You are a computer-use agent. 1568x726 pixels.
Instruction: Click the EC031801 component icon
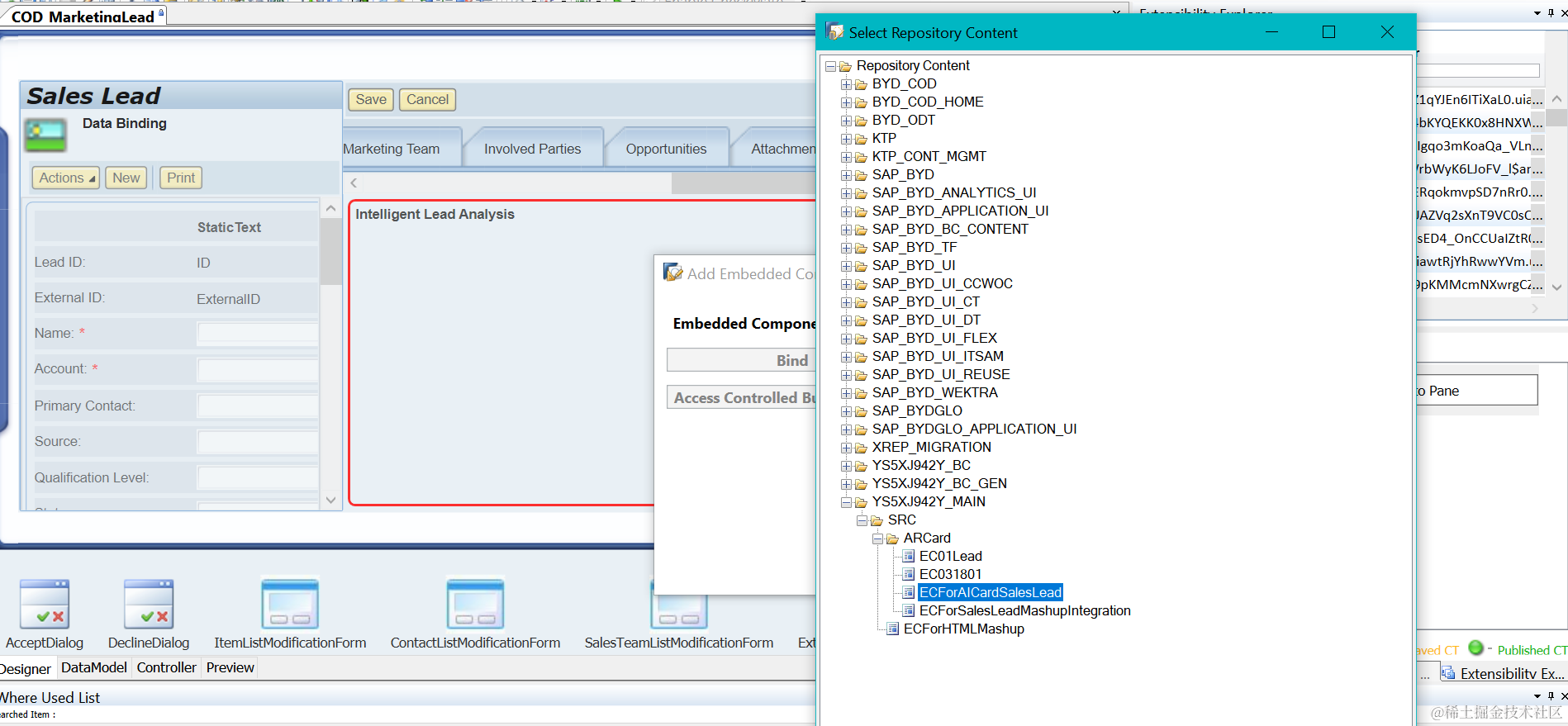[x=909, y=574]
